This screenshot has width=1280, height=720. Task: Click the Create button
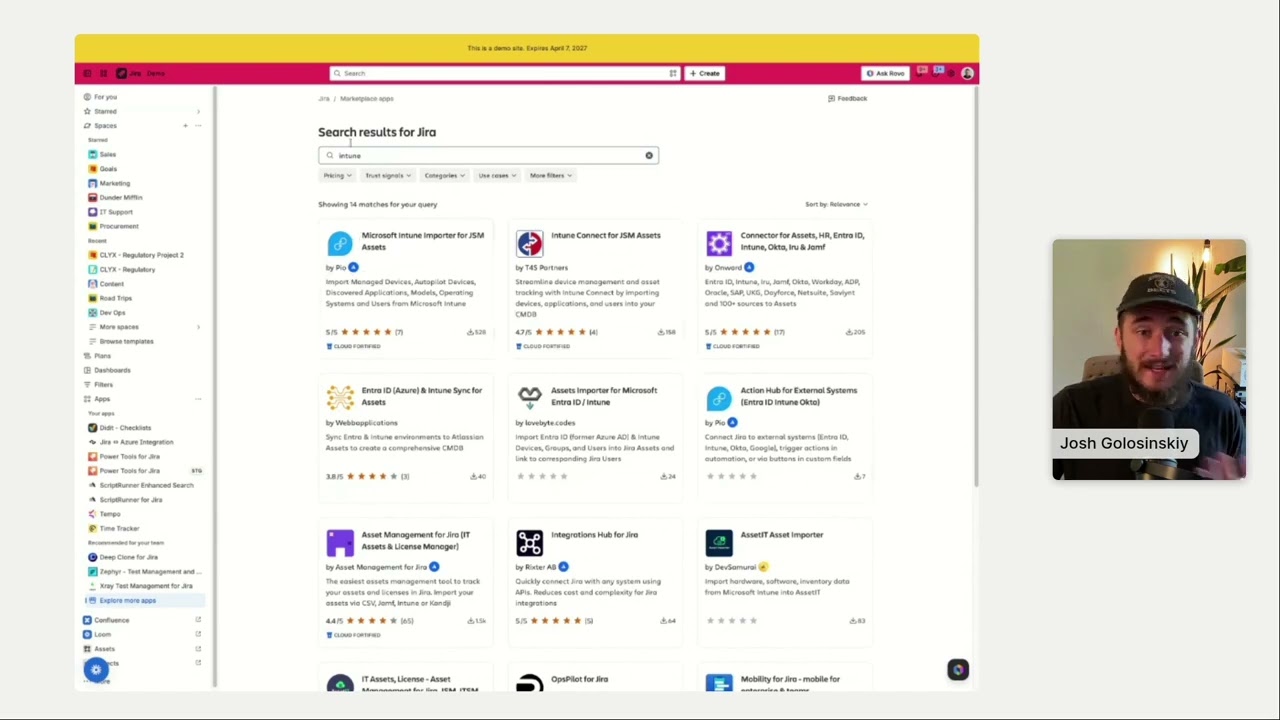point(705,73)
